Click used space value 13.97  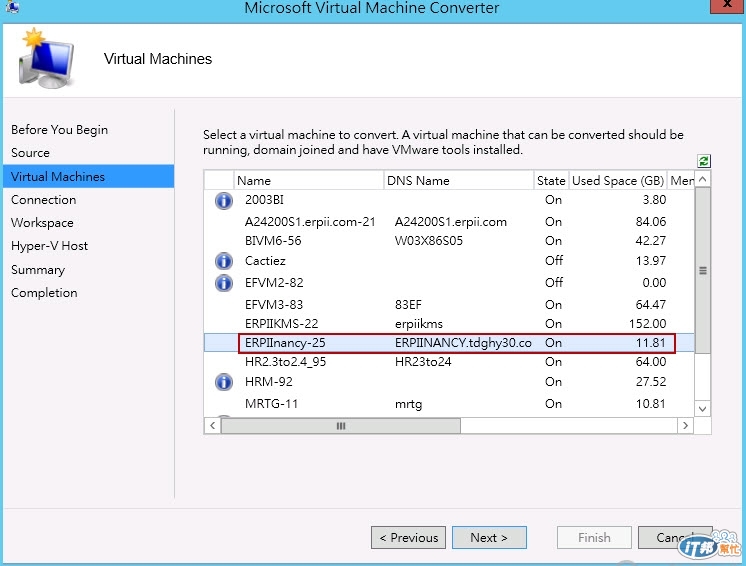click(x=651, y=261)
